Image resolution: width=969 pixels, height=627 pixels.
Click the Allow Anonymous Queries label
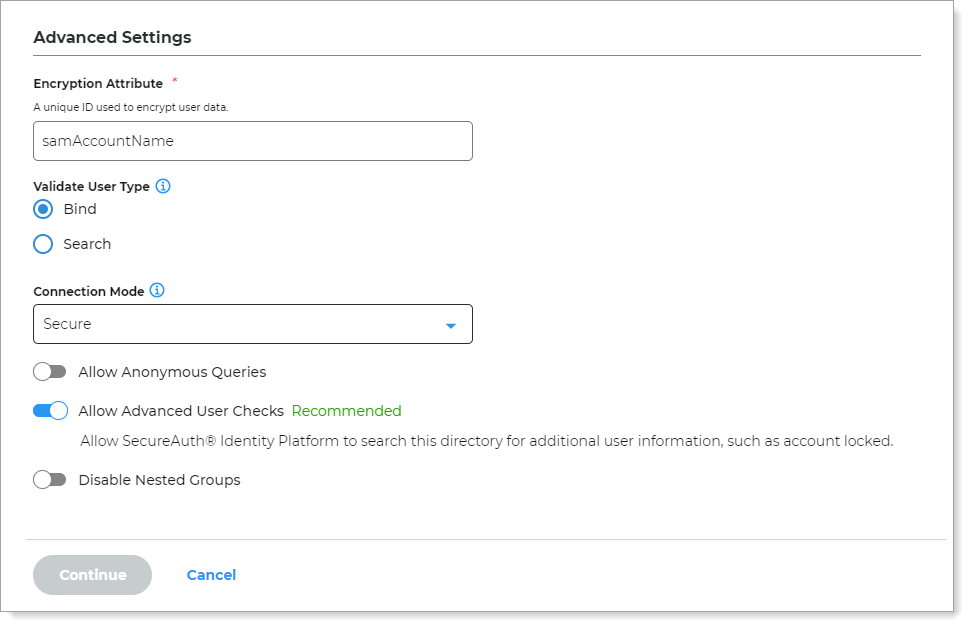pos(172,372)
